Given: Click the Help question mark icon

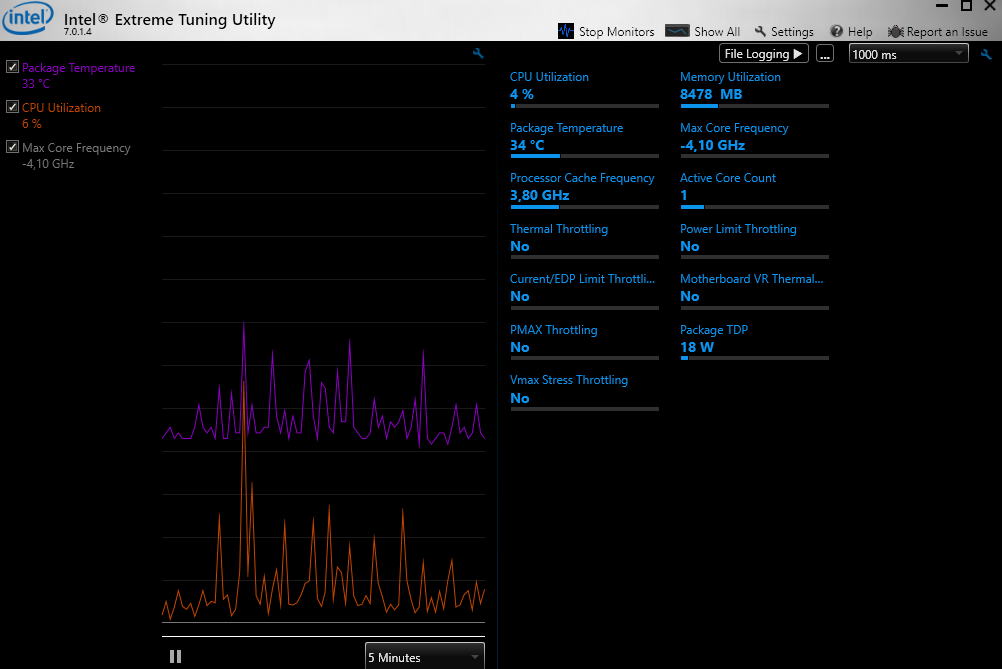Looking at the screenshot, I should pos(836,31).
